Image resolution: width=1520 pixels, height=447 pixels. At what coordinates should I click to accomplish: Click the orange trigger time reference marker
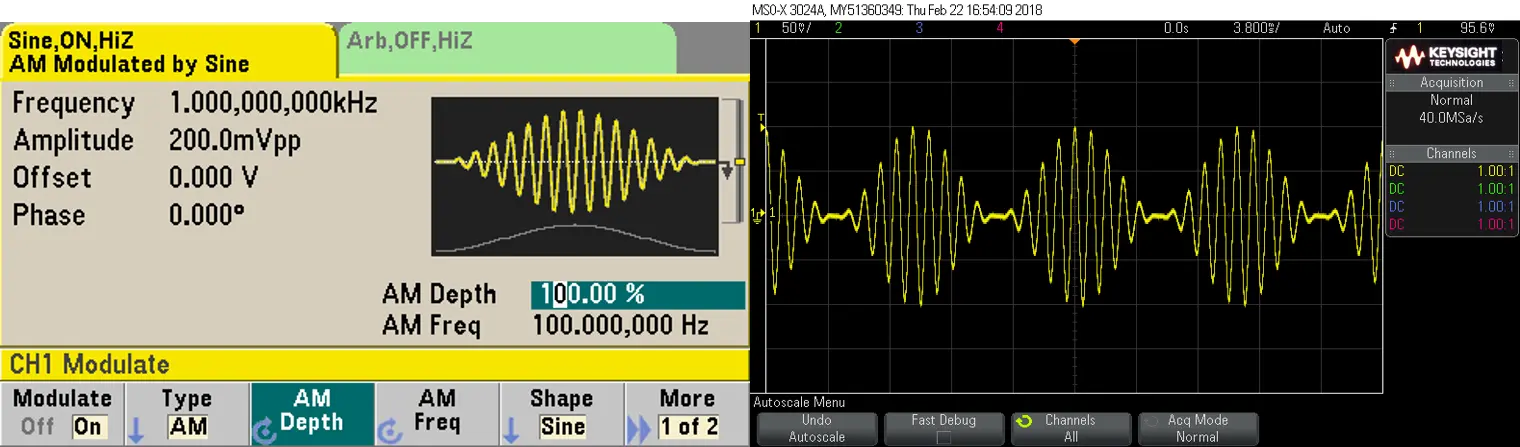pyautogui.click(x=1074, y=40)
